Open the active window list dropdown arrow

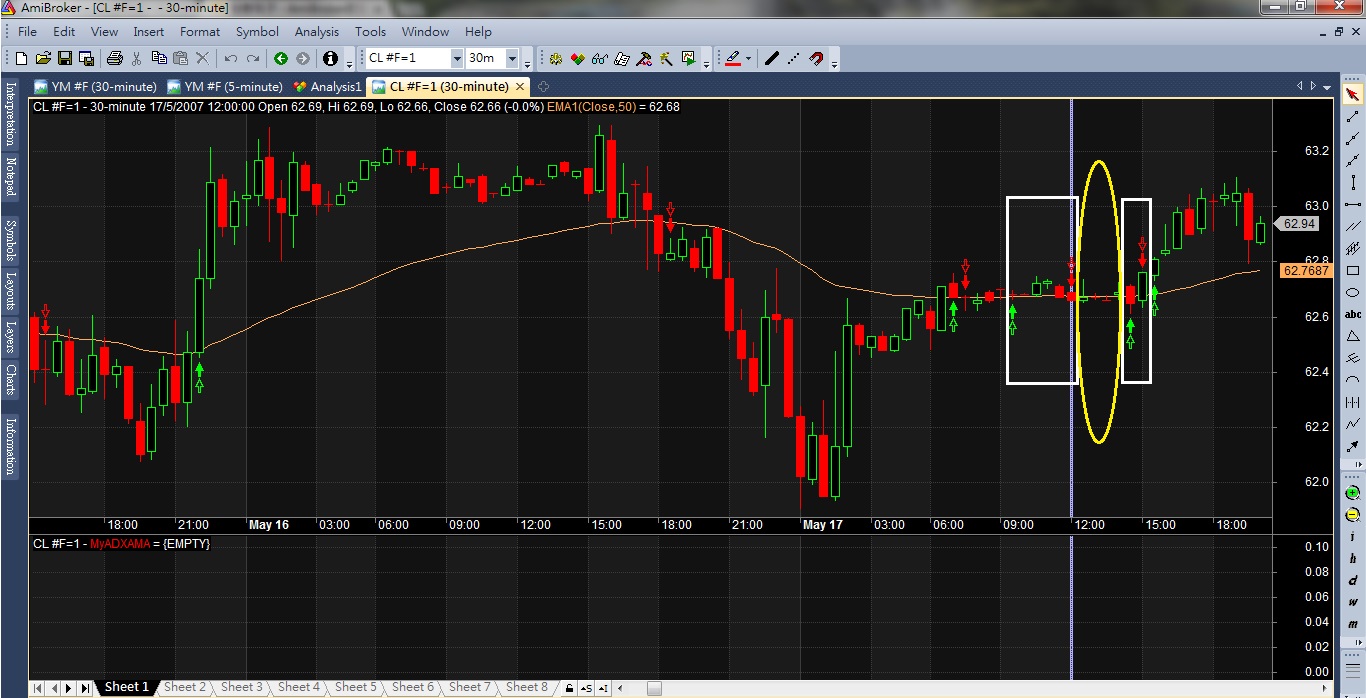(1328, 86)
